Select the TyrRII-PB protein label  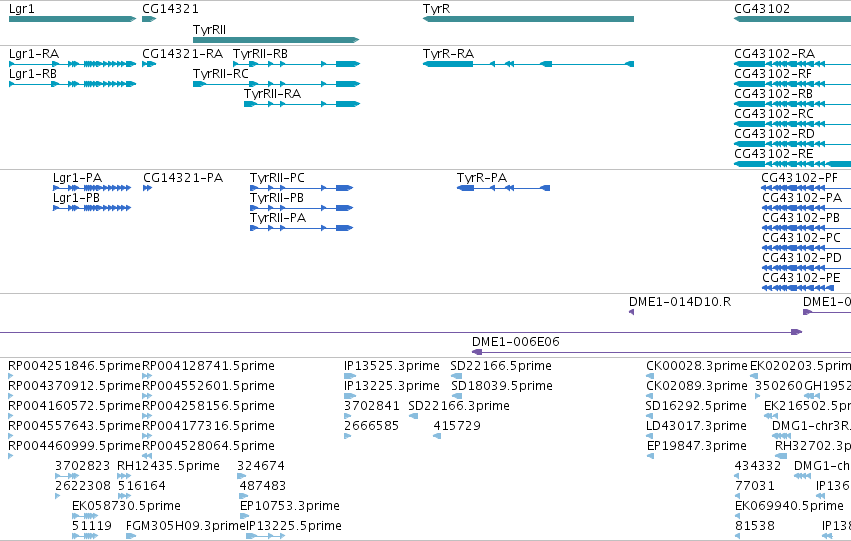pos(277,199)
